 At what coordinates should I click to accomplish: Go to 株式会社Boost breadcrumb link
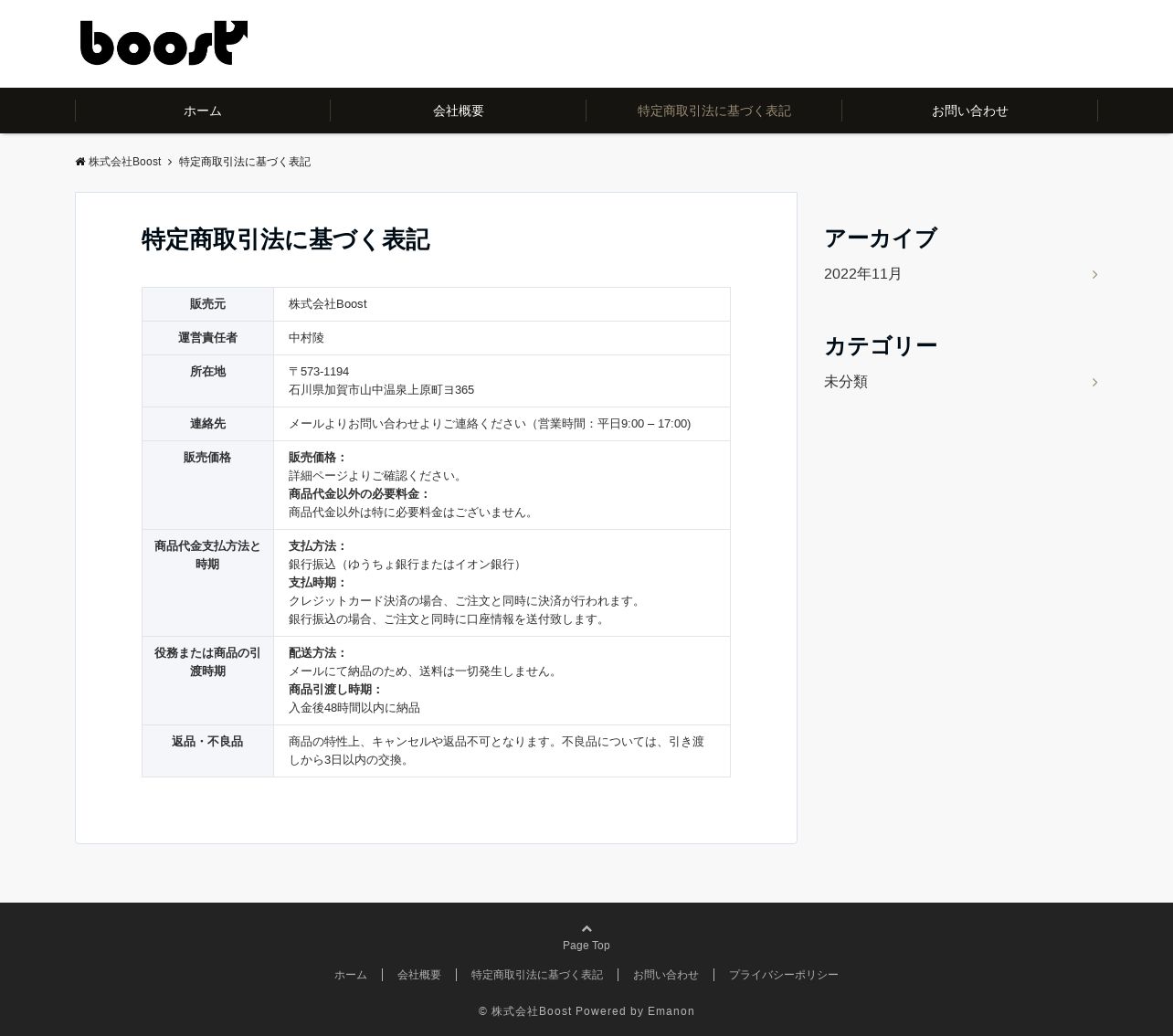pyautogui.click(x=124, y=162)
